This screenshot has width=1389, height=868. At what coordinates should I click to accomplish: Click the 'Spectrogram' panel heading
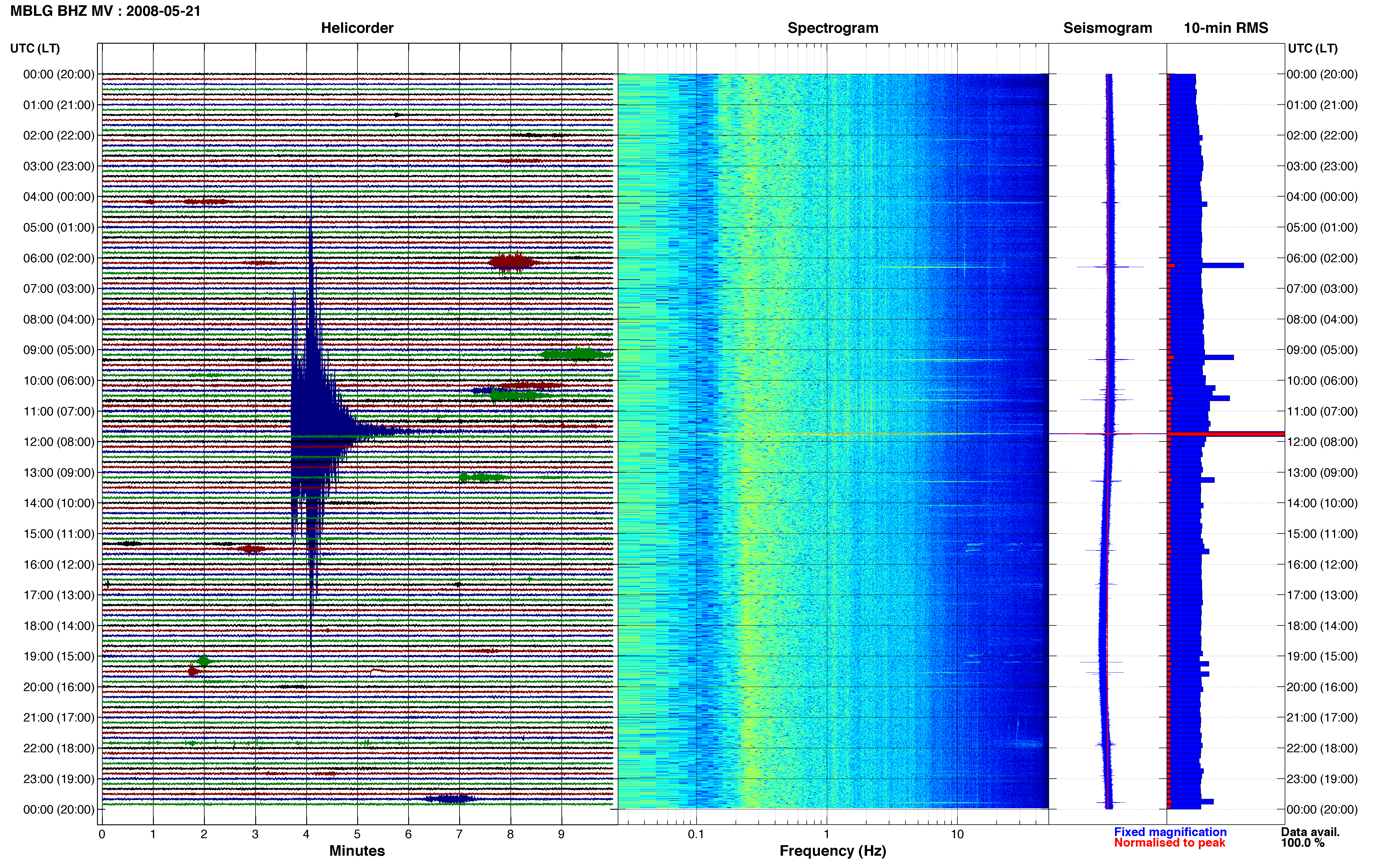point(833,28)
